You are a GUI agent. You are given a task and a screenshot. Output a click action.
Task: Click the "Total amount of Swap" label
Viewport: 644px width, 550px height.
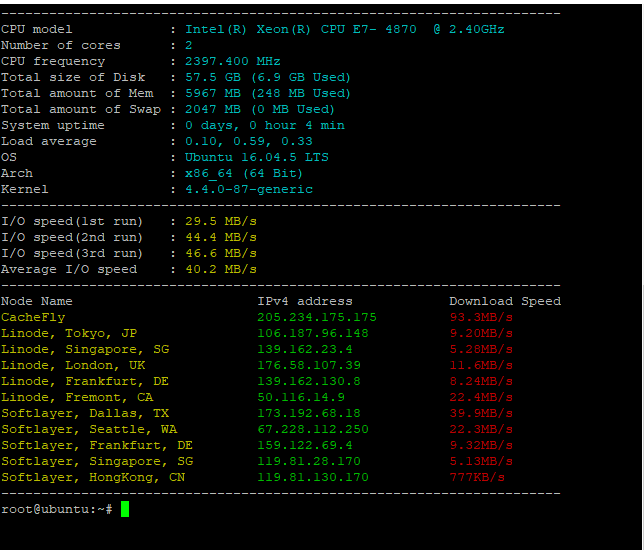coord(81,109)
